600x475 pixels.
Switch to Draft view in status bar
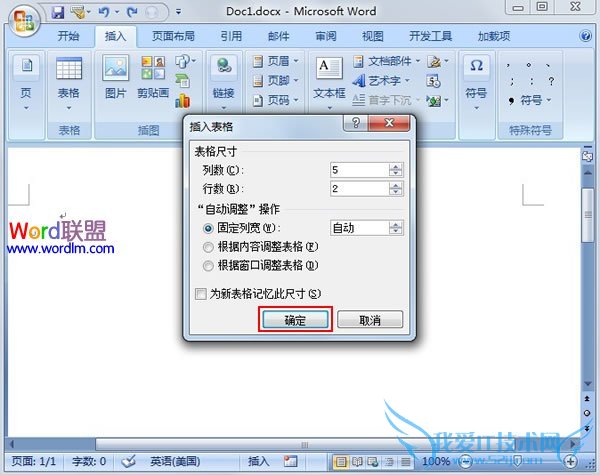point(405,462)
